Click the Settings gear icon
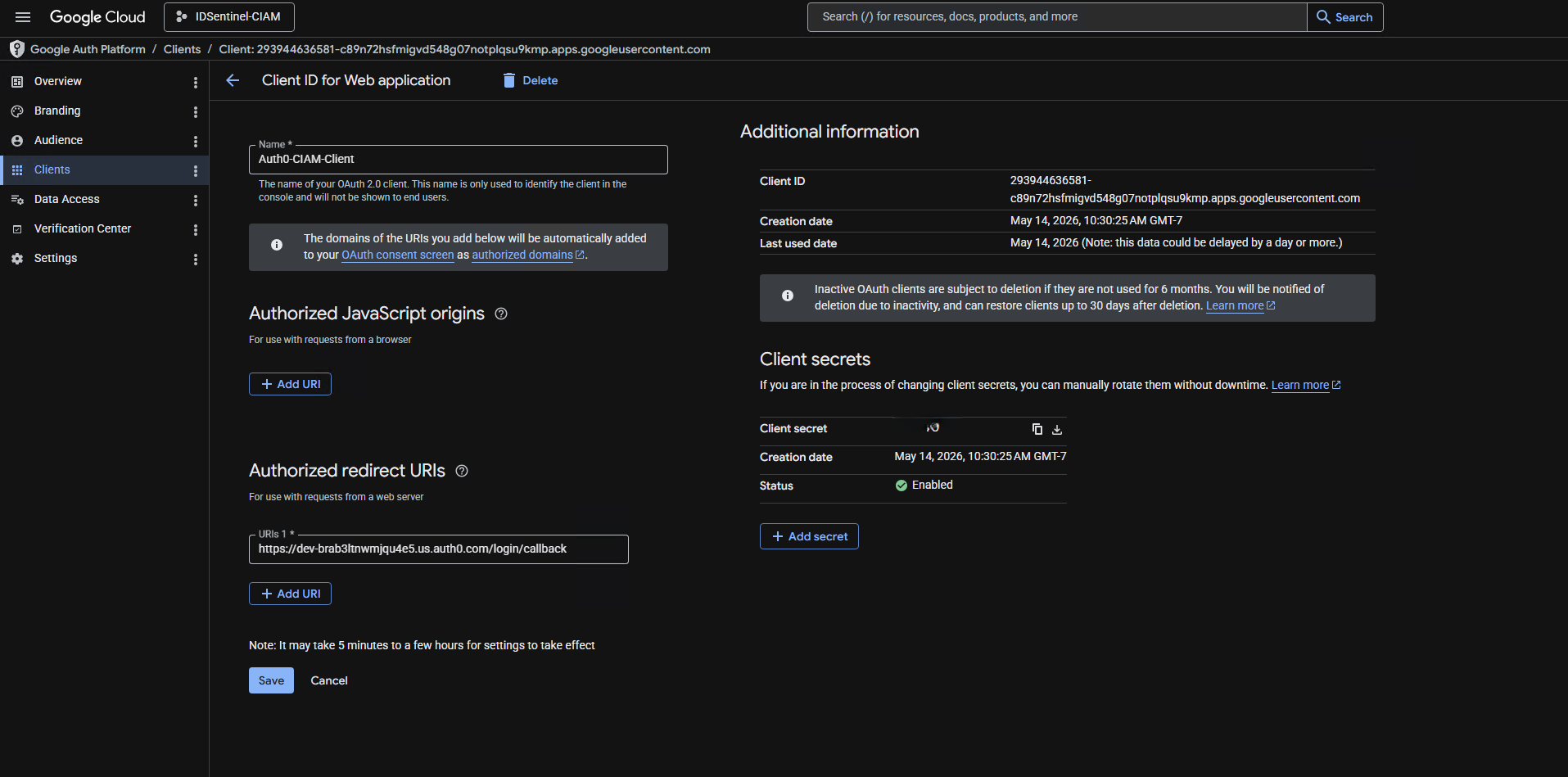This screenshot has width=1568, height=777. click(x=17, y=259)
